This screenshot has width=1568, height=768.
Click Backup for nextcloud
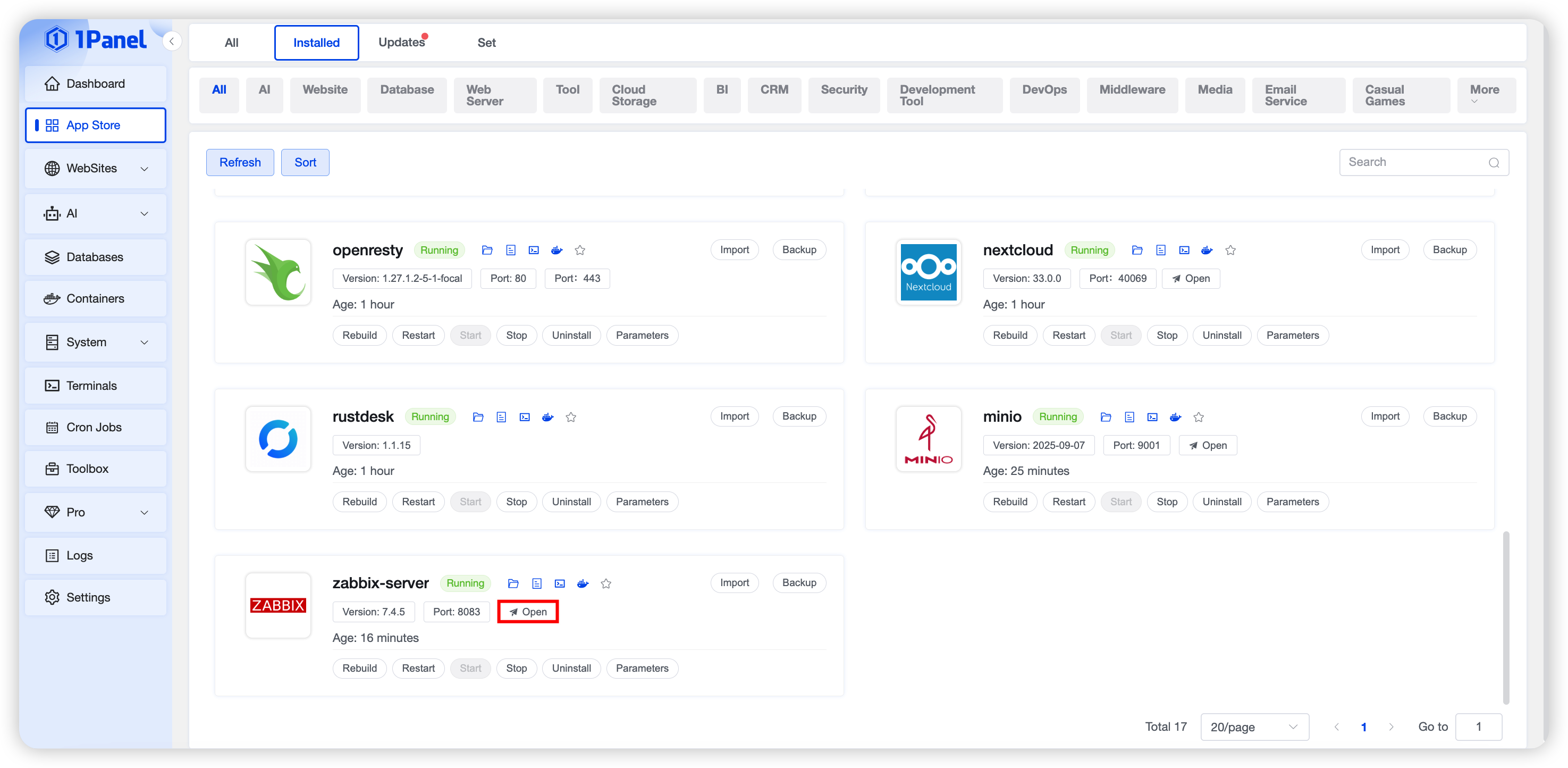(x=1449, y=250)
